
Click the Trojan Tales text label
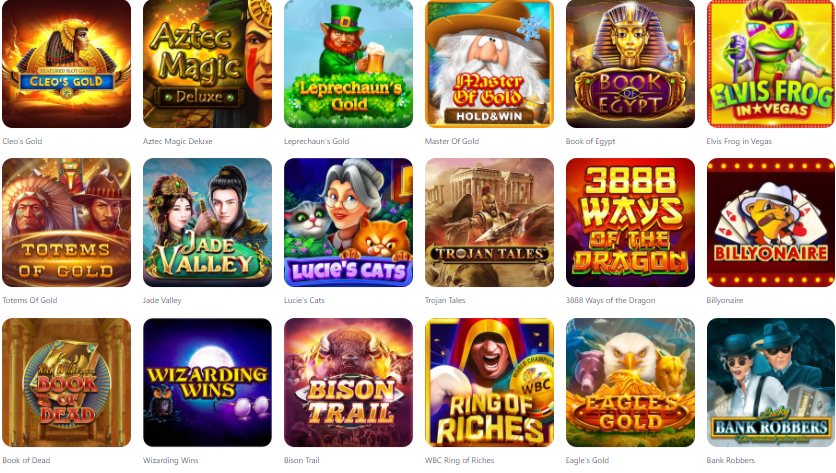coord(445,300)
